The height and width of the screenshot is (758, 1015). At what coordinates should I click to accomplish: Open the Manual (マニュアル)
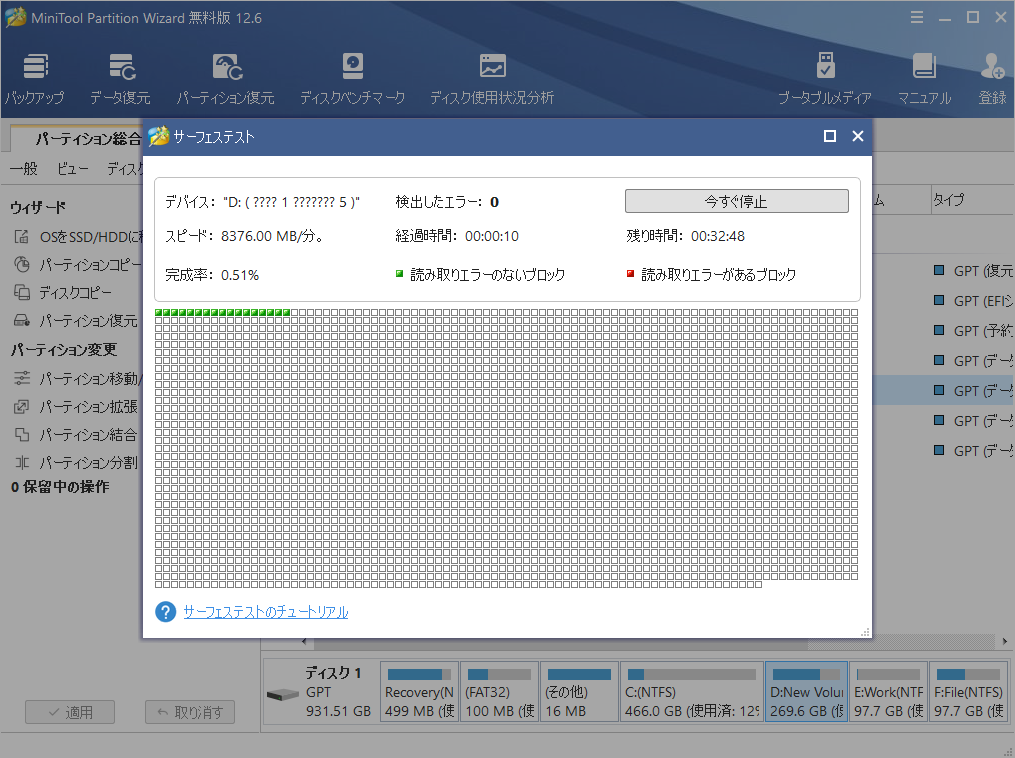(924, 79)
